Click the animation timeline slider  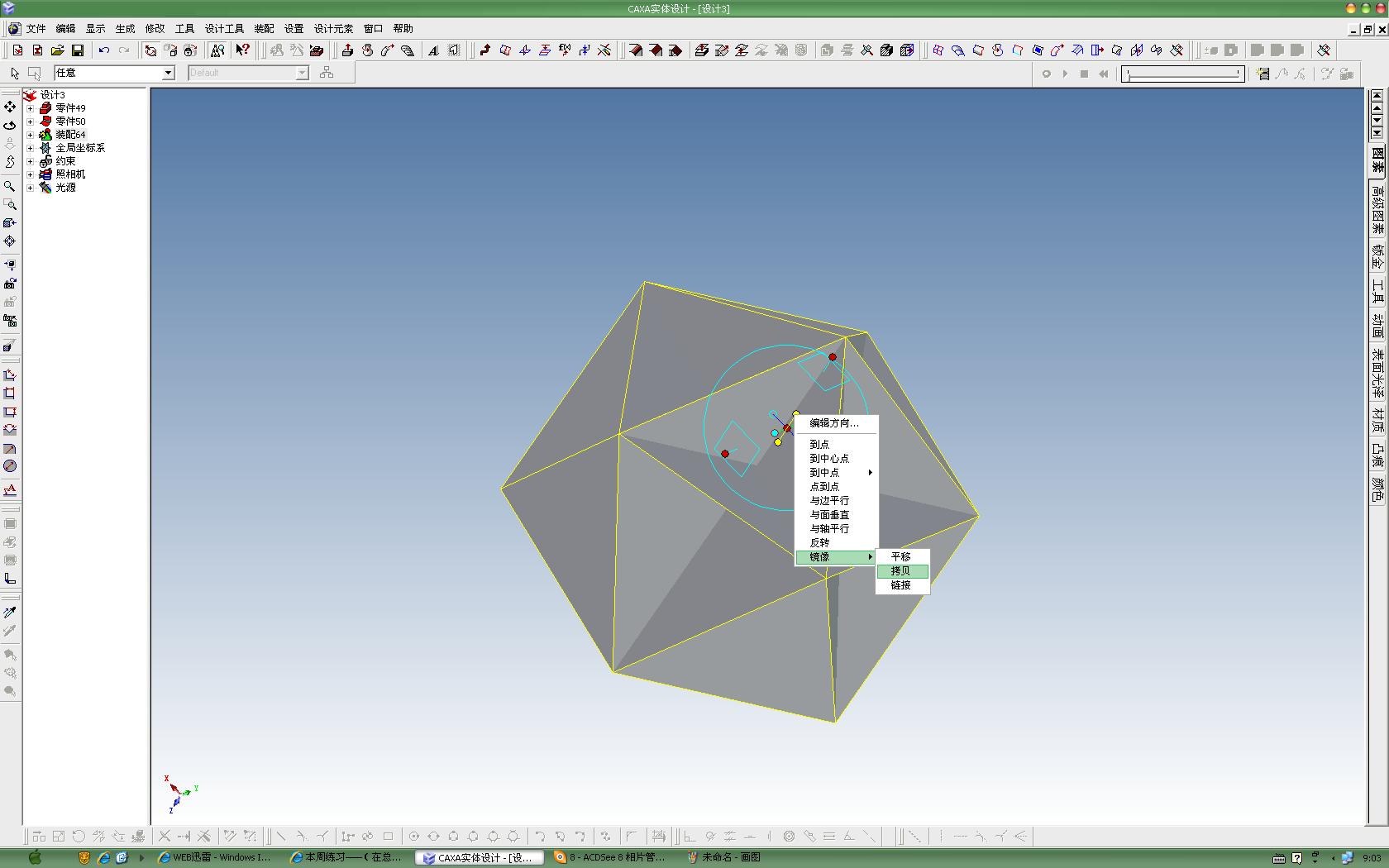1183,74
